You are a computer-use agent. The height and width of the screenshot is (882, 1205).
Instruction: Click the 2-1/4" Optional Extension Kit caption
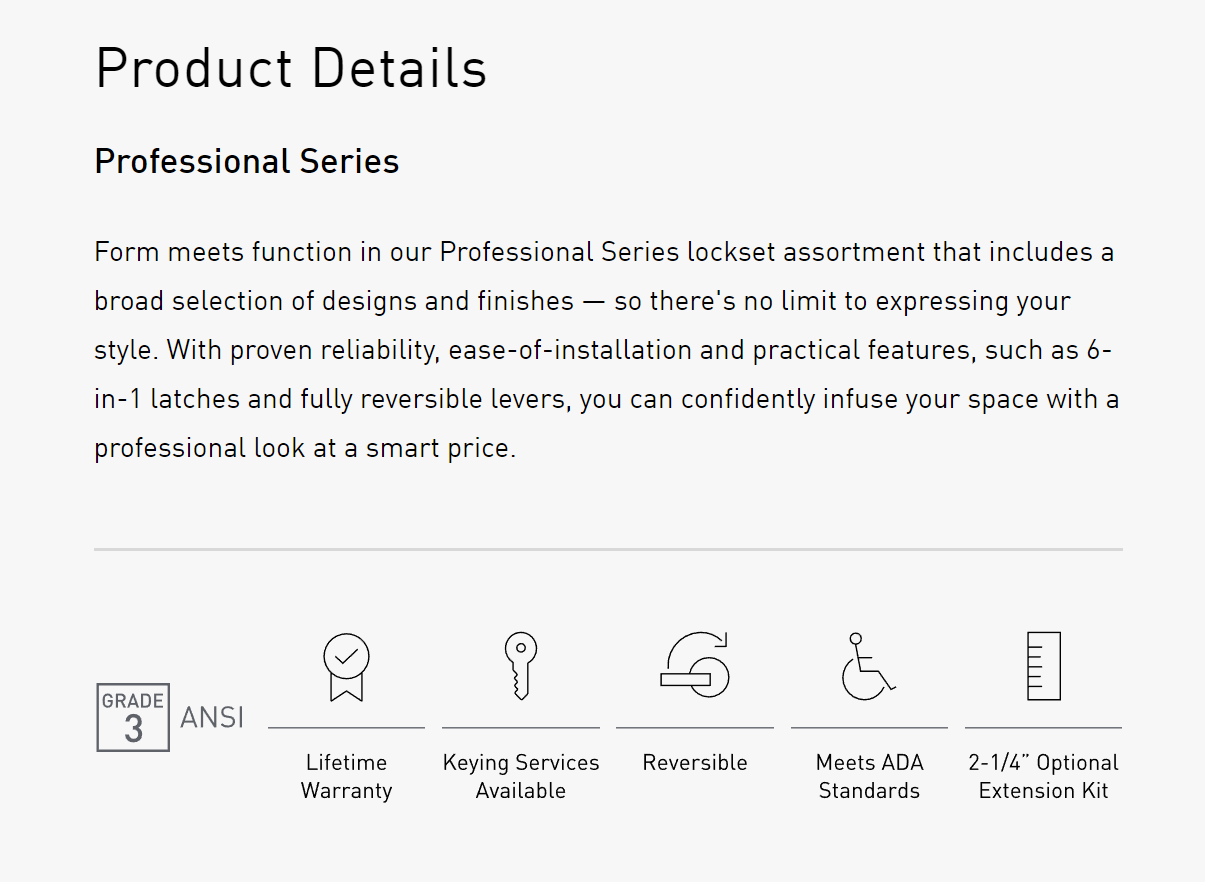click(1044, 776)
